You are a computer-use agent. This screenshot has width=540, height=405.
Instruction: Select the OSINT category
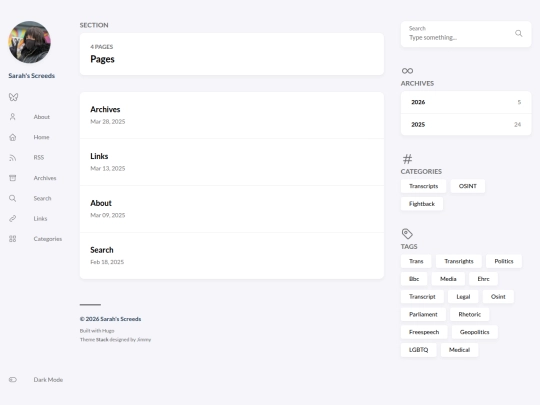[468, 186]
